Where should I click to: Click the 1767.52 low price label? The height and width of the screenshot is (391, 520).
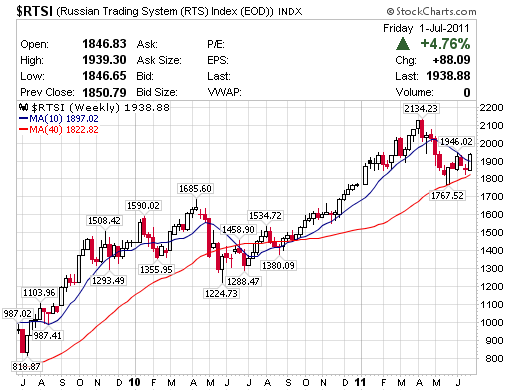pos(447,195)
